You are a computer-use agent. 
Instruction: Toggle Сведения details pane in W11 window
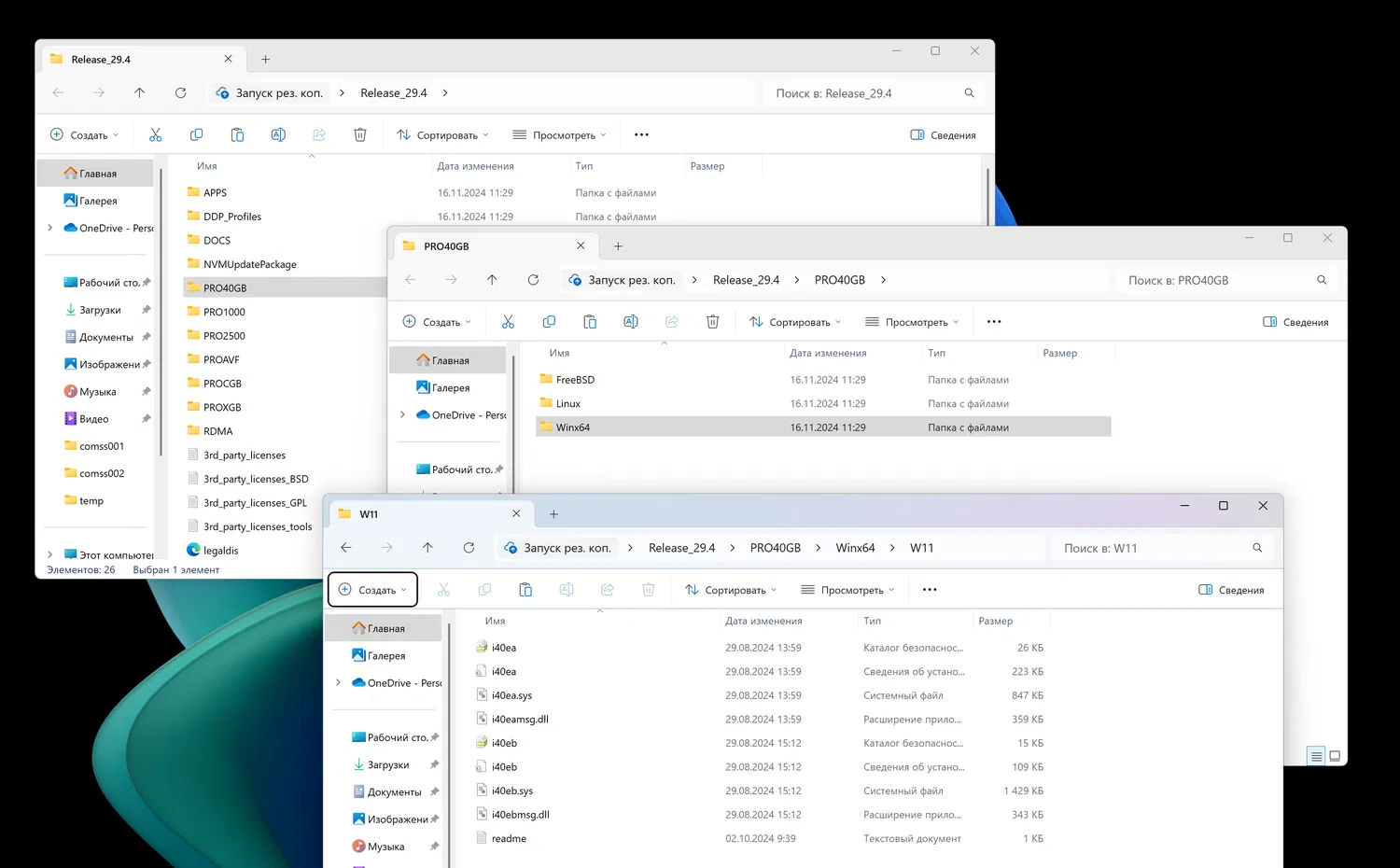[x=1231, y=590]
